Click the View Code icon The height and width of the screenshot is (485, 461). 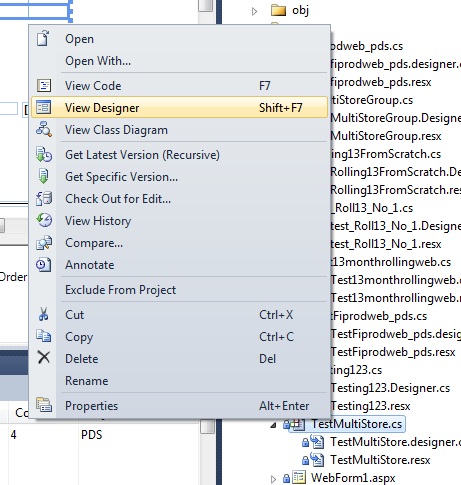(44, 86)
